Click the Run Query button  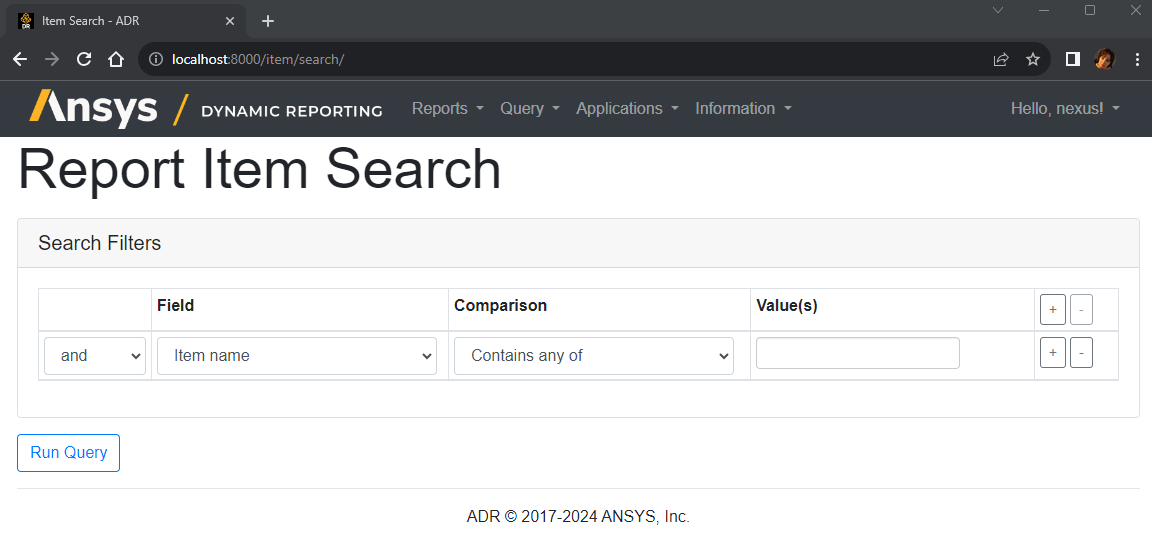tap(68, 453)
